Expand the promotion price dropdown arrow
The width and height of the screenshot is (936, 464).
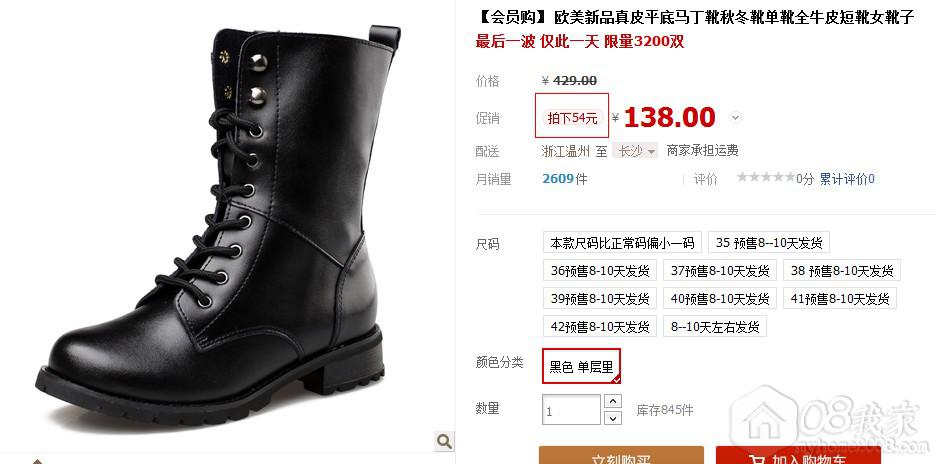click(x=735, y=118)
